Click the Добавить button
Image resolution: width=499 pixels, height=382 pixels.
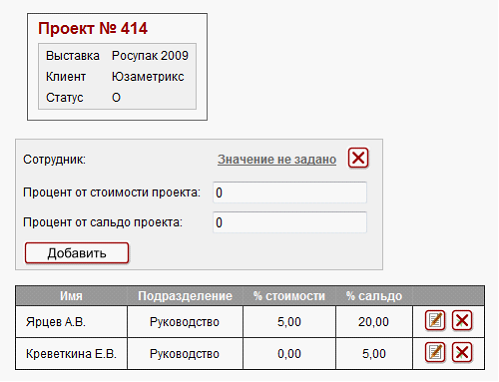coord(77,253)
